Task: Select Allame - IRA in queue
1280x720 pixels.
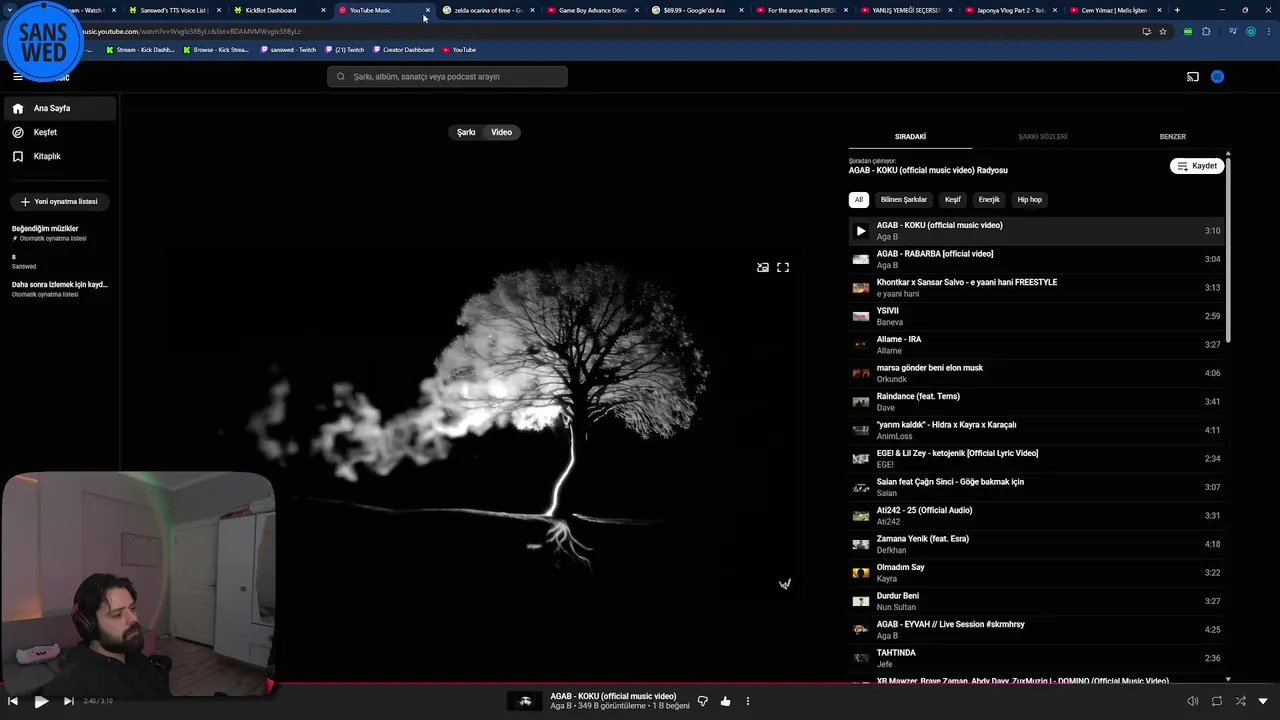Action: pyautogui.click(x=1036, y=345)
